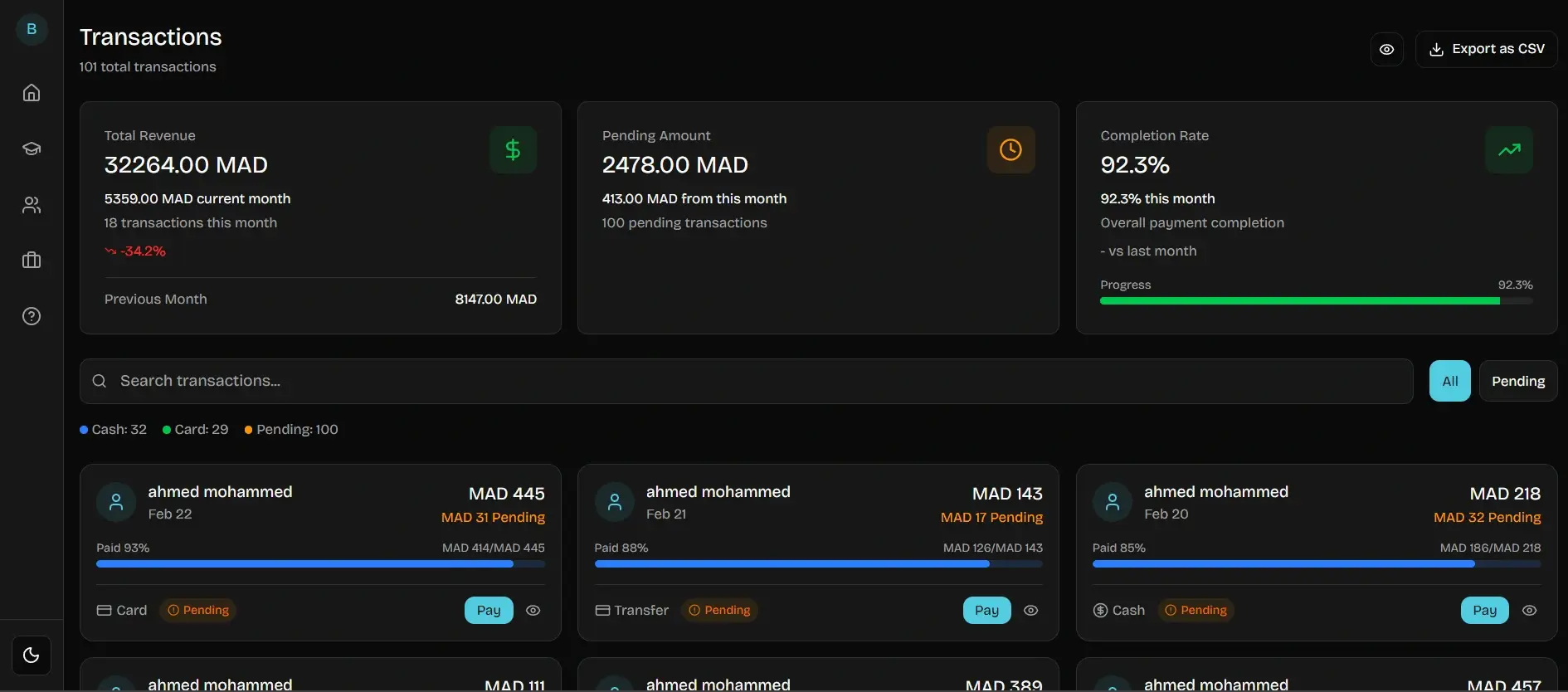Click the B profile avatar
Viewport: 1568px width, 692px height.
click(32, 29)
